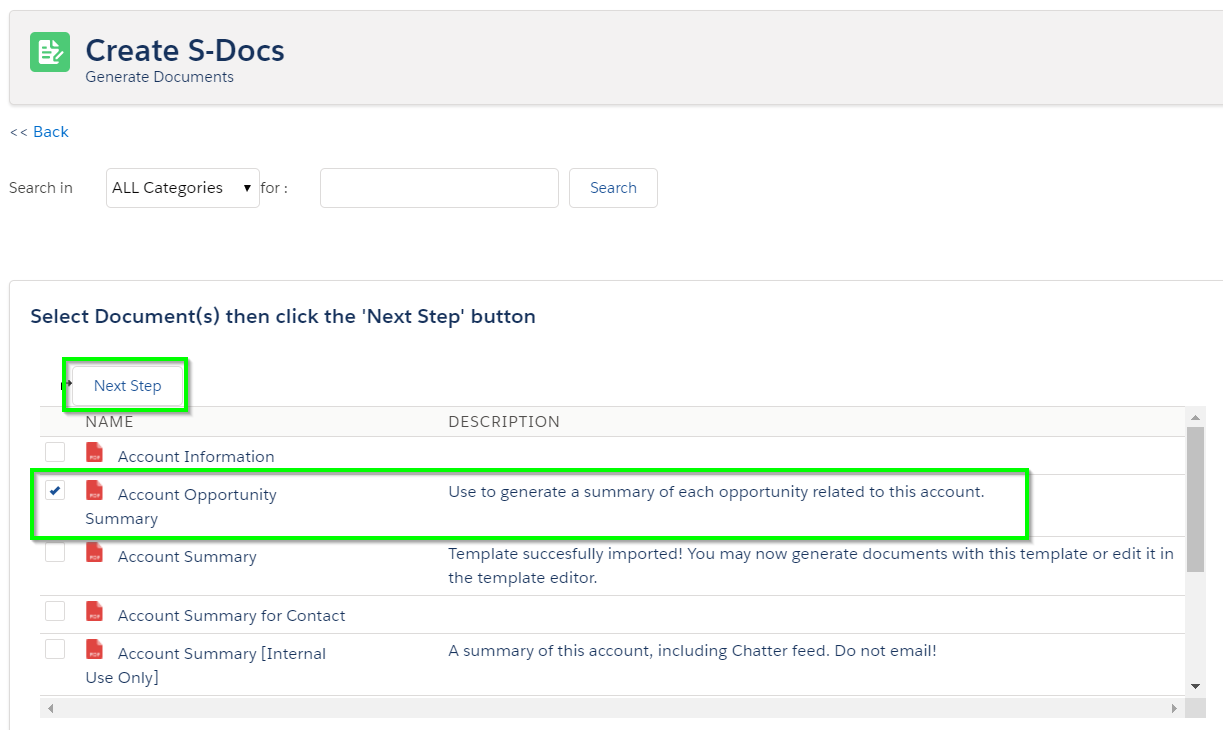Image resolution: width=1223 pixels, height=730 pixels.
Task: Tick the Account Summary checkbox
Action: click(x=55, y=552)
